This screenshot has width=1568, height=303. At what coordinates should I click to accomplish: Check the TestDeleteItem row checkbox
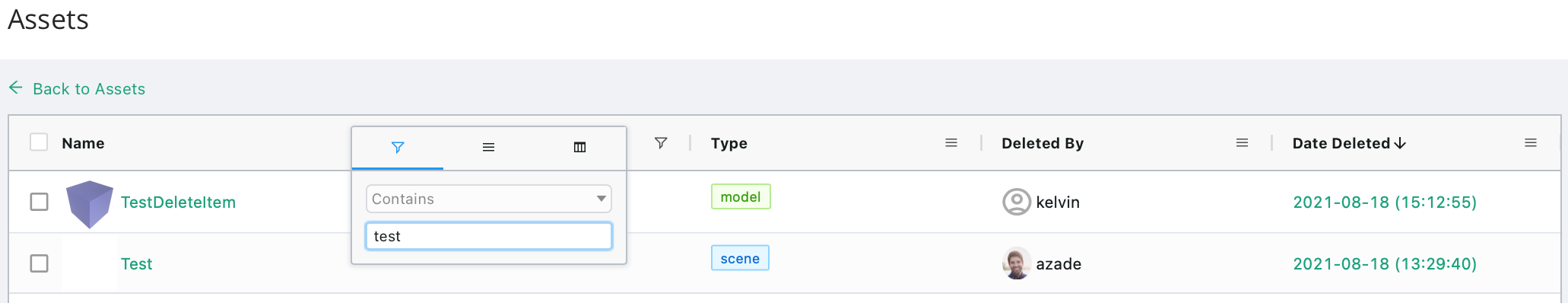(39, 202)
